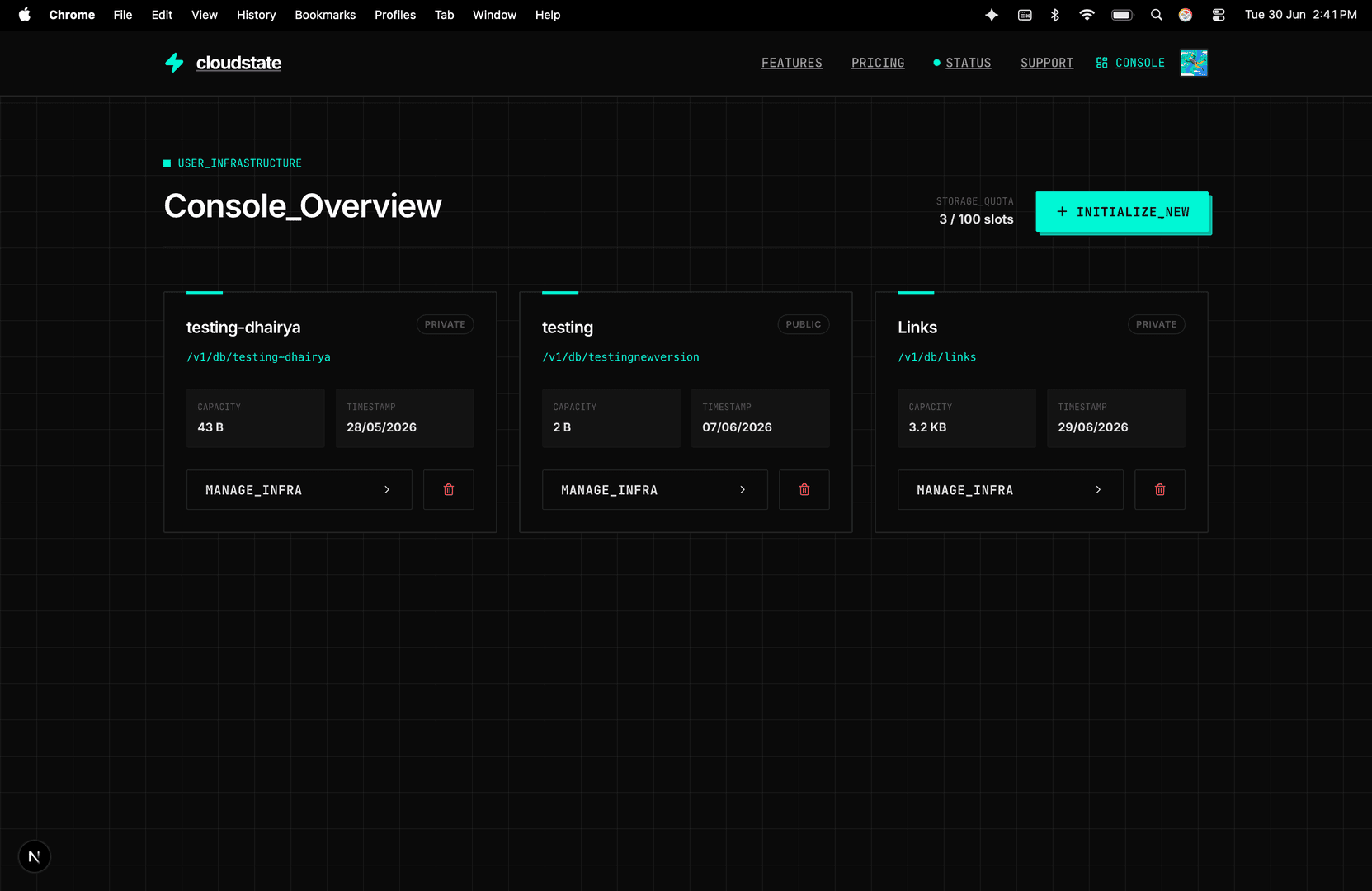
Task: Open the History menu
Action: click(x=257, y=15)
